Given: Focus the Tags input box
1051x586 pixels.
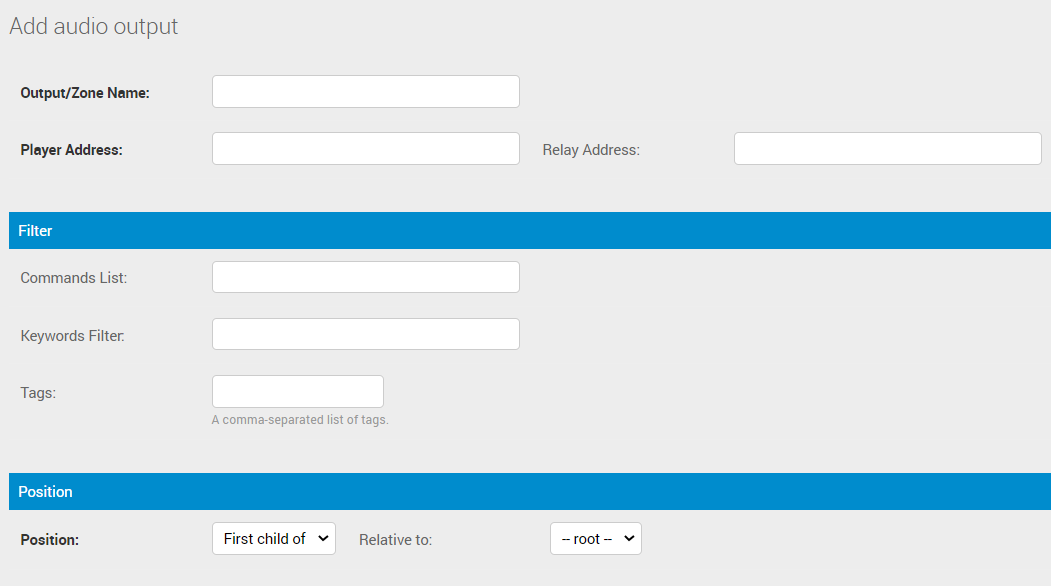Looking at the screenshot, I should (297, 392).
